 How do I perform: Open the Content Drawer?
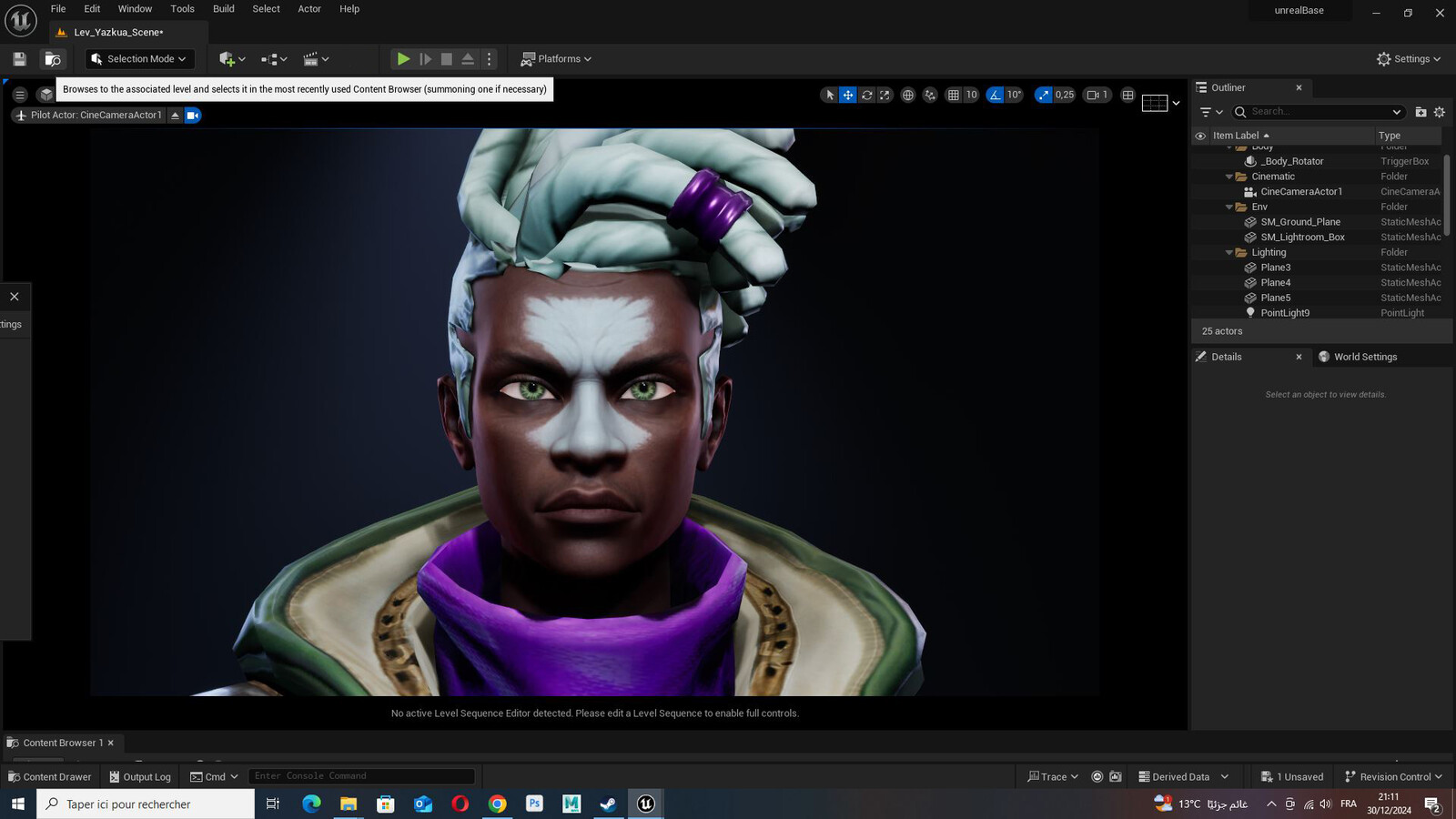coord(49,777)
